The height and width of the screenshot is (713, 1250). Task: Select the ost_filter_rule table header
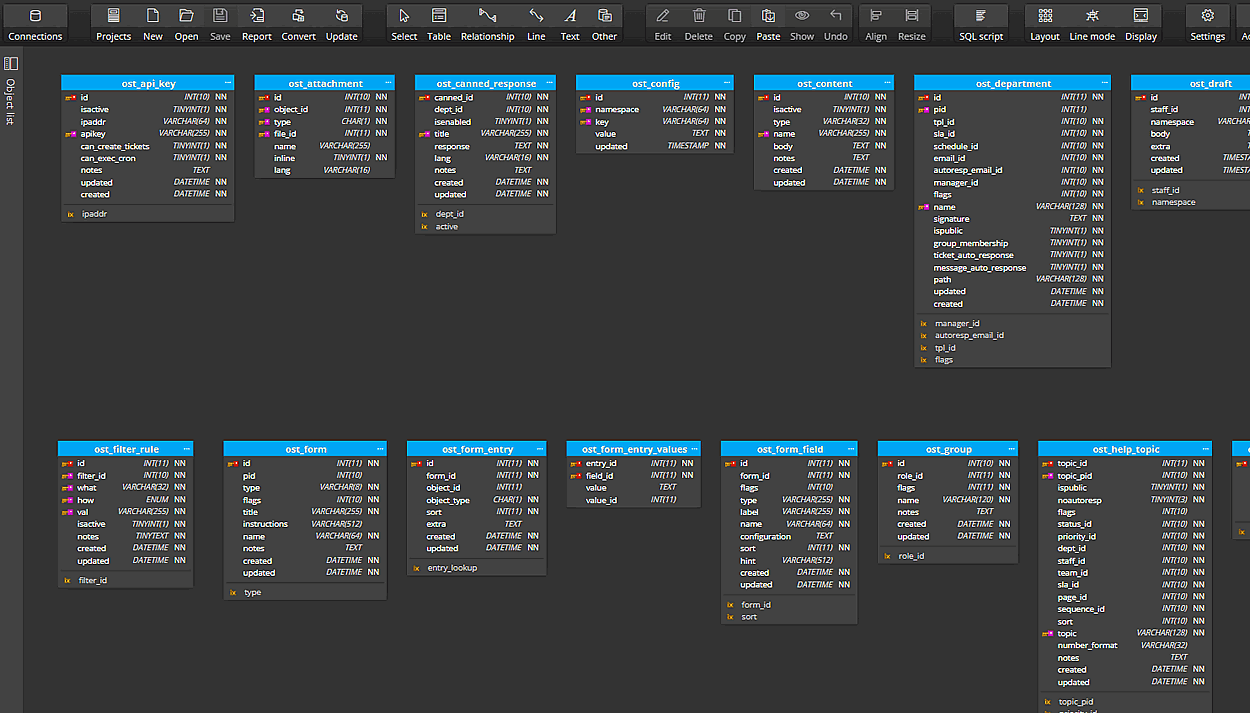(126, 449)
